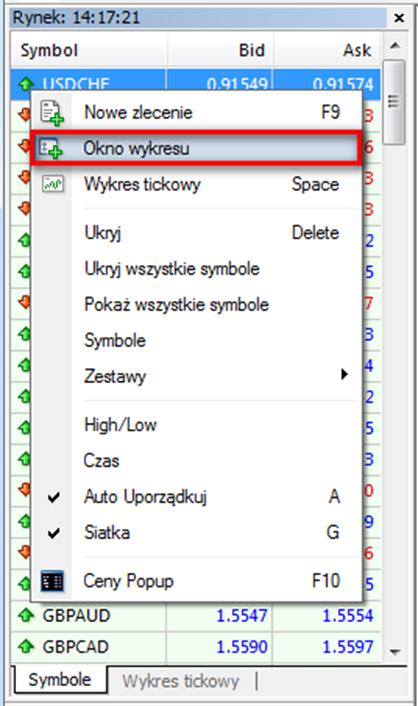The width and height of the screenshot is (418, 706).
Task: Expand the Zestawy submenu arrow
Action: [344, 374]
